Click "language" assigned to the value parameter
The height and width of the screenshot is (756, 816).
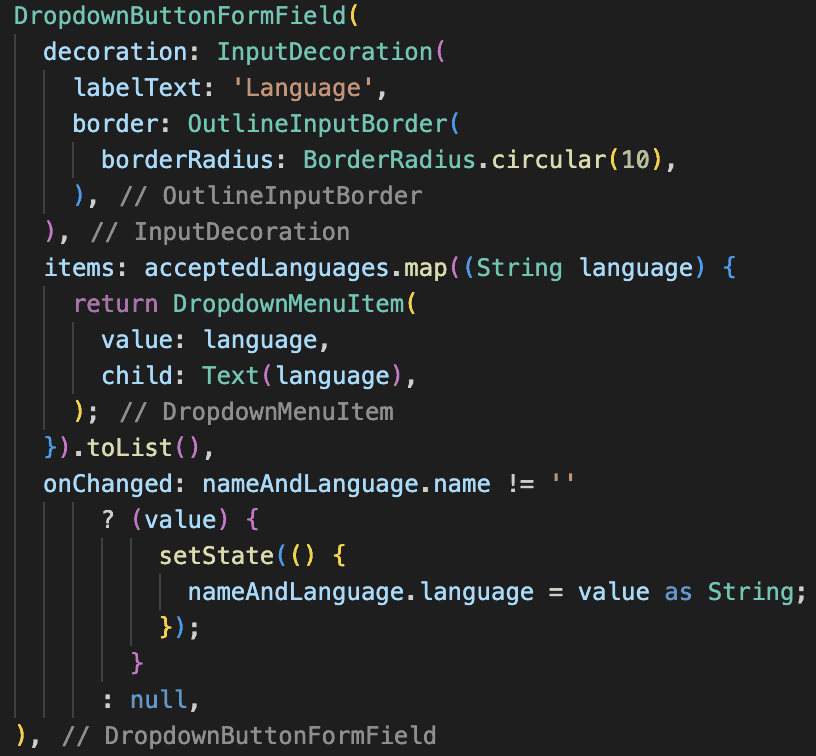pos(260,340)
